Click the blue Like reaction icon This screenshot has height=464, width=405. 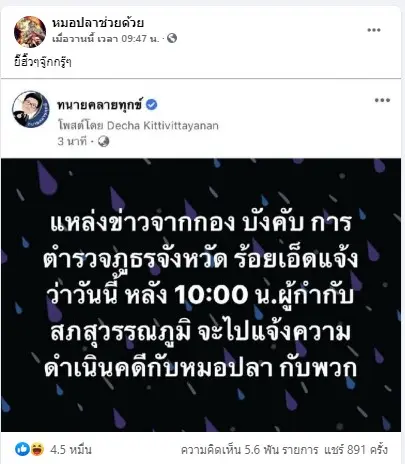tap(22, 449)
